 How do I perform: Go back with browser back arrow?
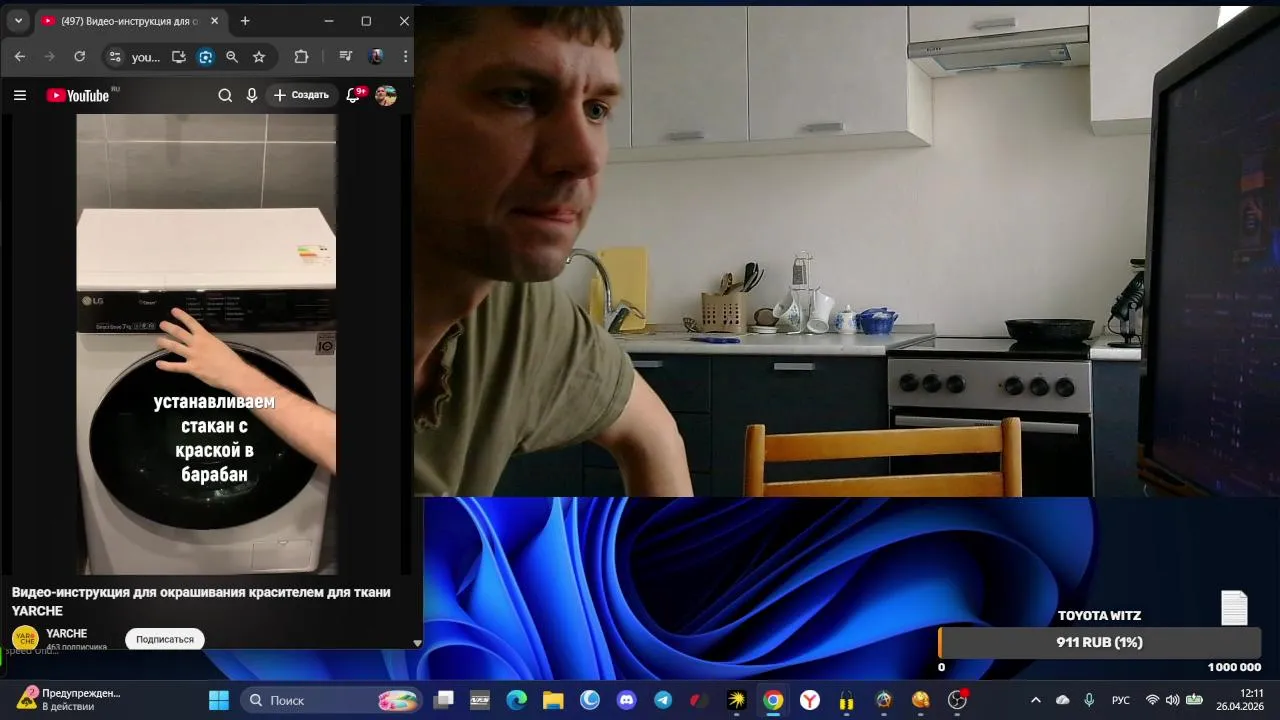[x=20, y=57]
